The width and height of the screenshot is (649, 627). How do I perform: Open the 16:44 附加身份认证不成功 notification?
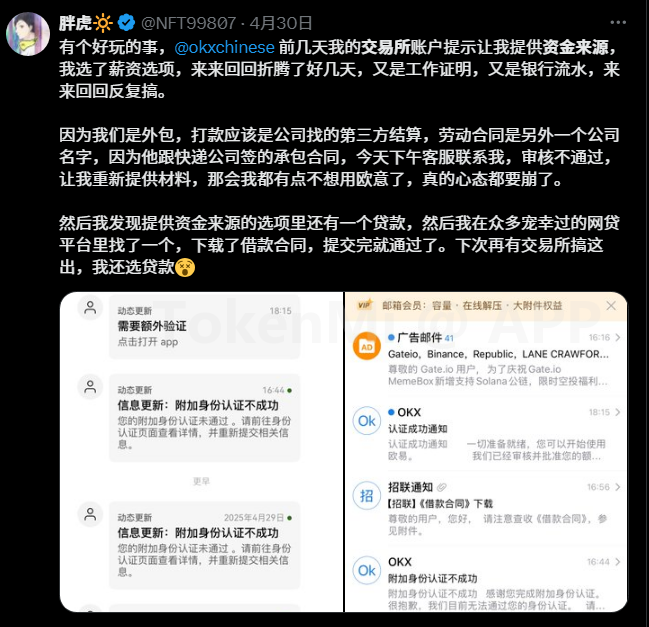click(x=204, y=418)
